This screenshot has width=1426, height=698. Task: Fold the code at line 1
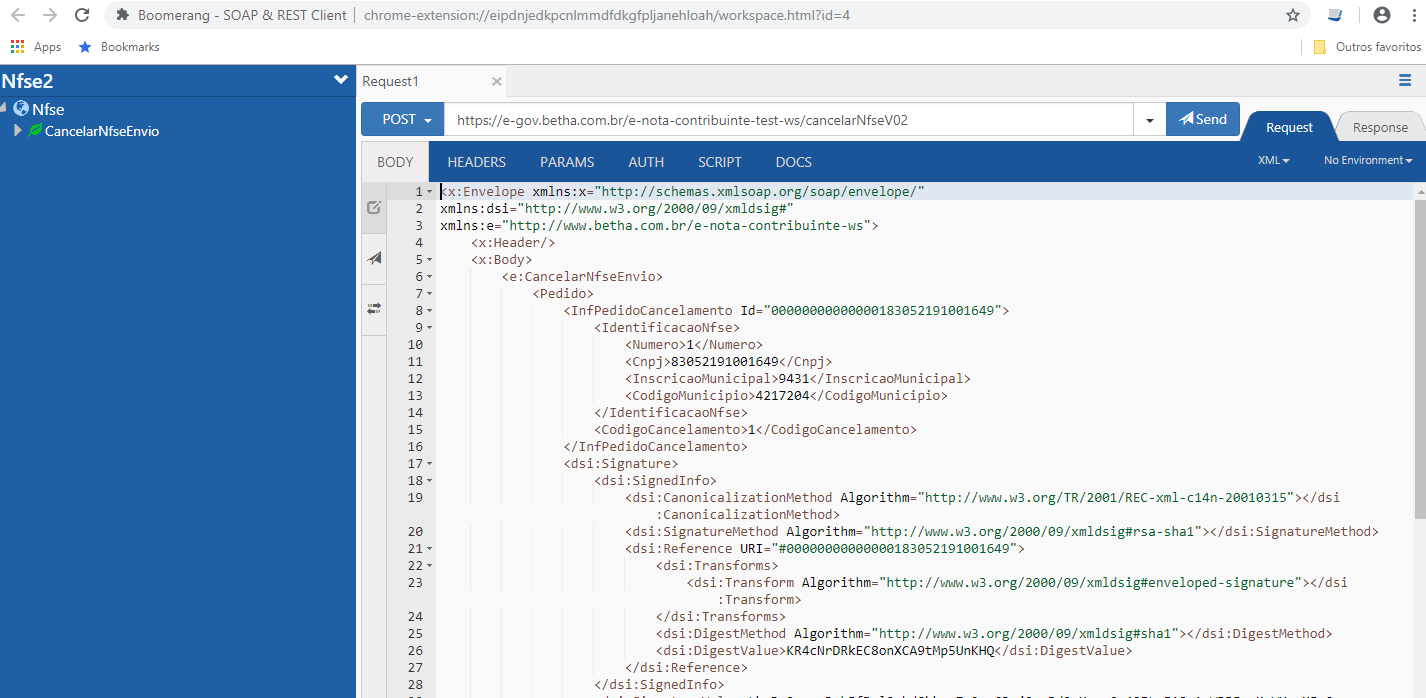(430, 191)
